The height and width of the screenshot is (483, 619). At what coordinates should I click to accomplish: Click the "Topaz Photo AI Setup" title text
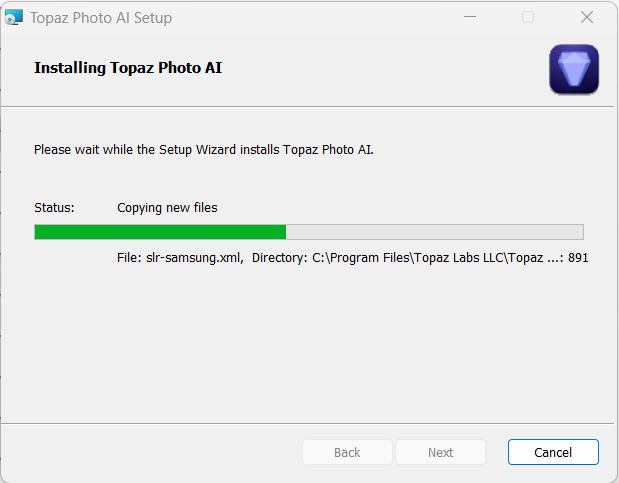coord(101,18)
